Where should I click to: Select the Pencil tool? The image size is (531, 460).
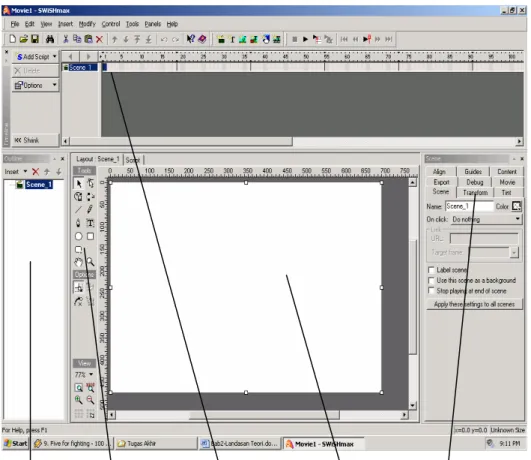[x=90, y=209]
